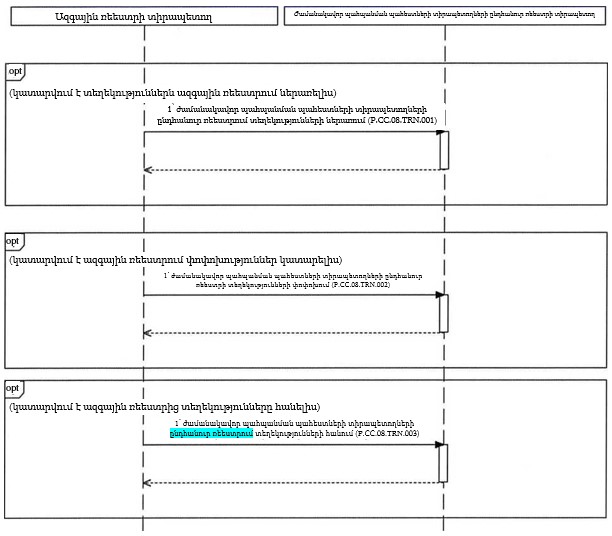The image size is (612, 536).
Task: Click the activation bar for P.CC.08.TRN.003
Action: click(x=443, y=462)
